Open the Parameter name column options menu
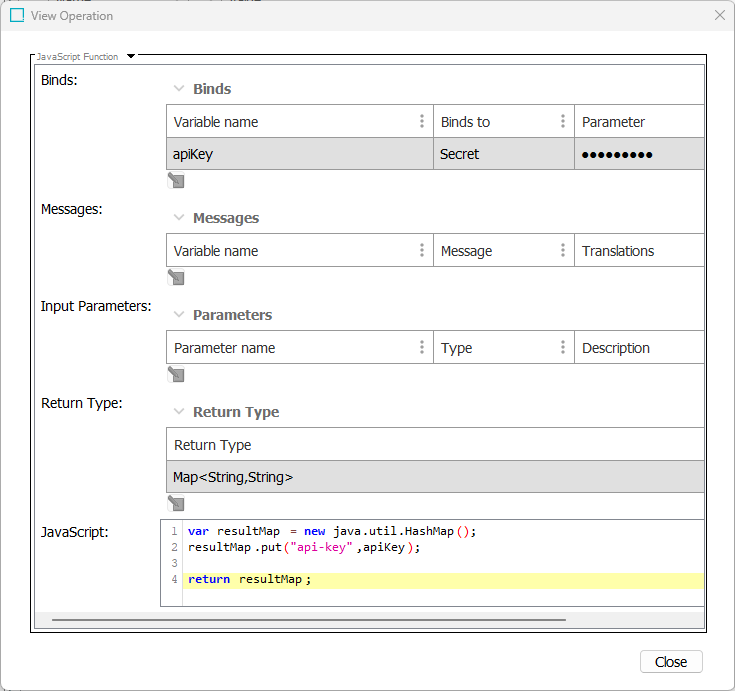736x691 pixels. tap(422, 348)
